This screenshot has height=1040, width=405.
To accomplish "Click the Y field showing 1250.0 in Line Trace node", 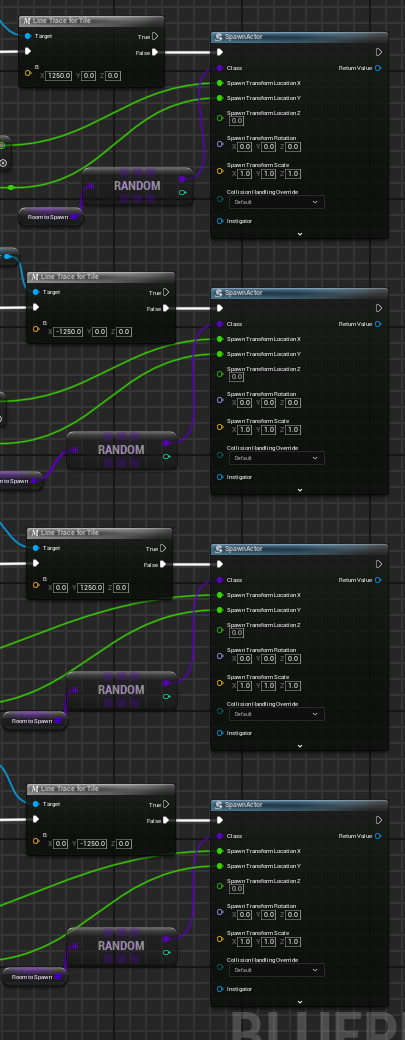I will 91,588.
